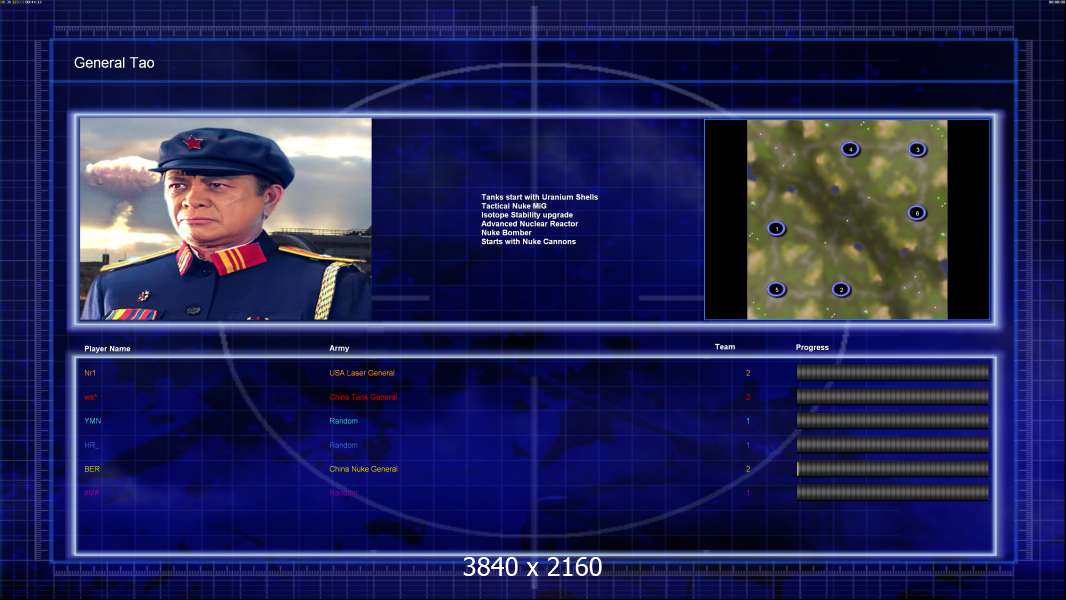Click the 'Advanced Nuclear Reactor' line

[x=530, y=224]
